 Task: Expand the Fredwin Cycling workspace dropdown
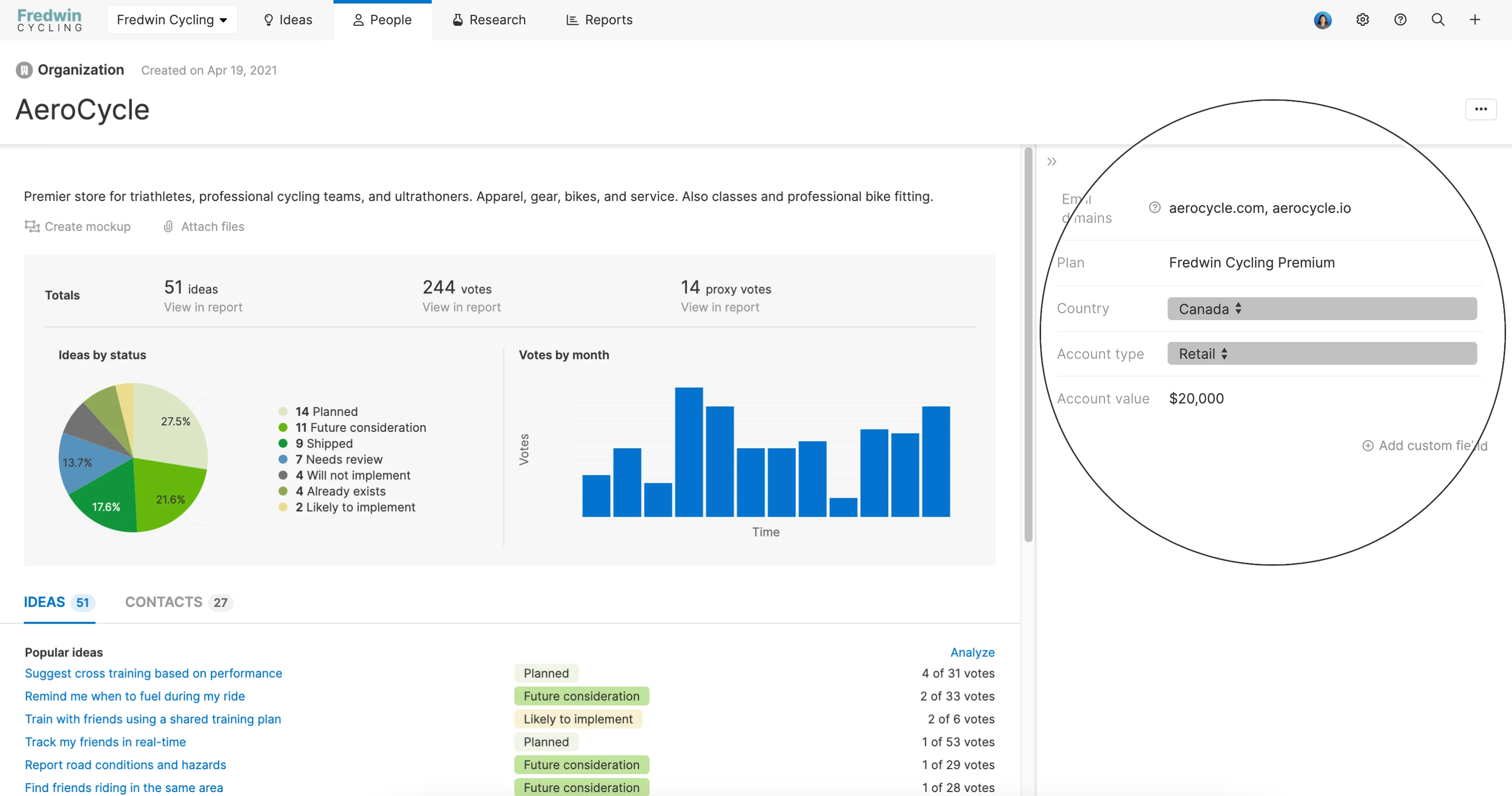(x=172, y=20)
